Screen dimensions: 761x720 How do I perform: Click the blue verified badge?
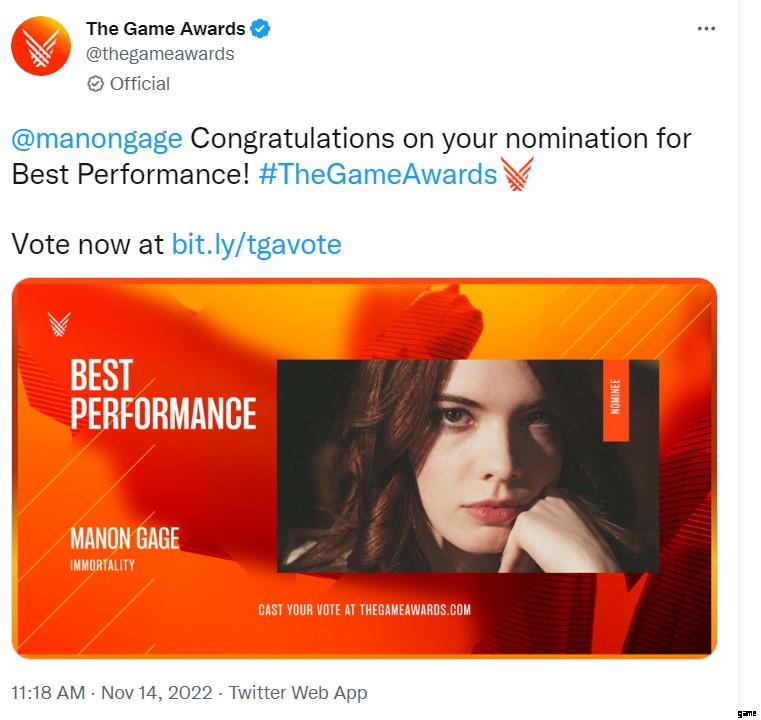coord(261,29)
